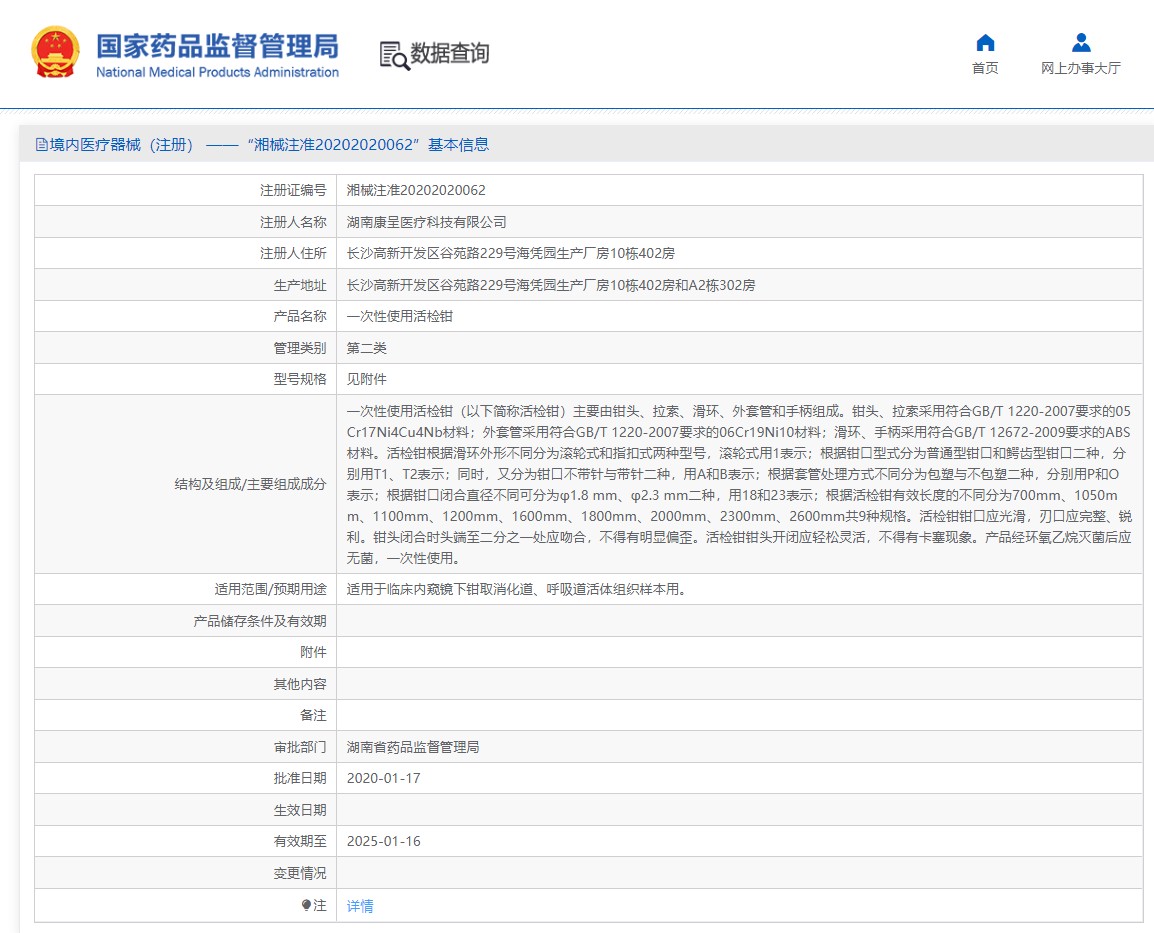Screen dimensions: 1154x933
Task: Open the 详情 link
Action: coord(360,906)
